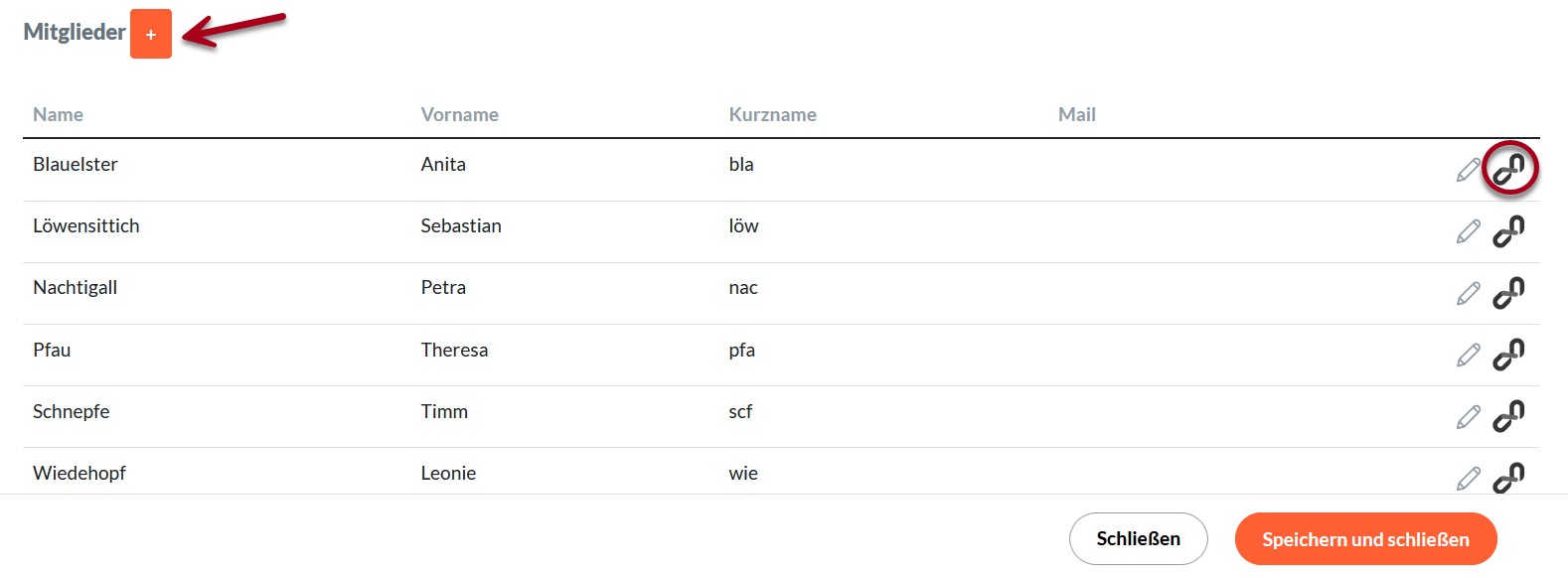1568x578 pixels.
Task: Click the link icon for Petra Nachtigall
Action: (1508, 292)
